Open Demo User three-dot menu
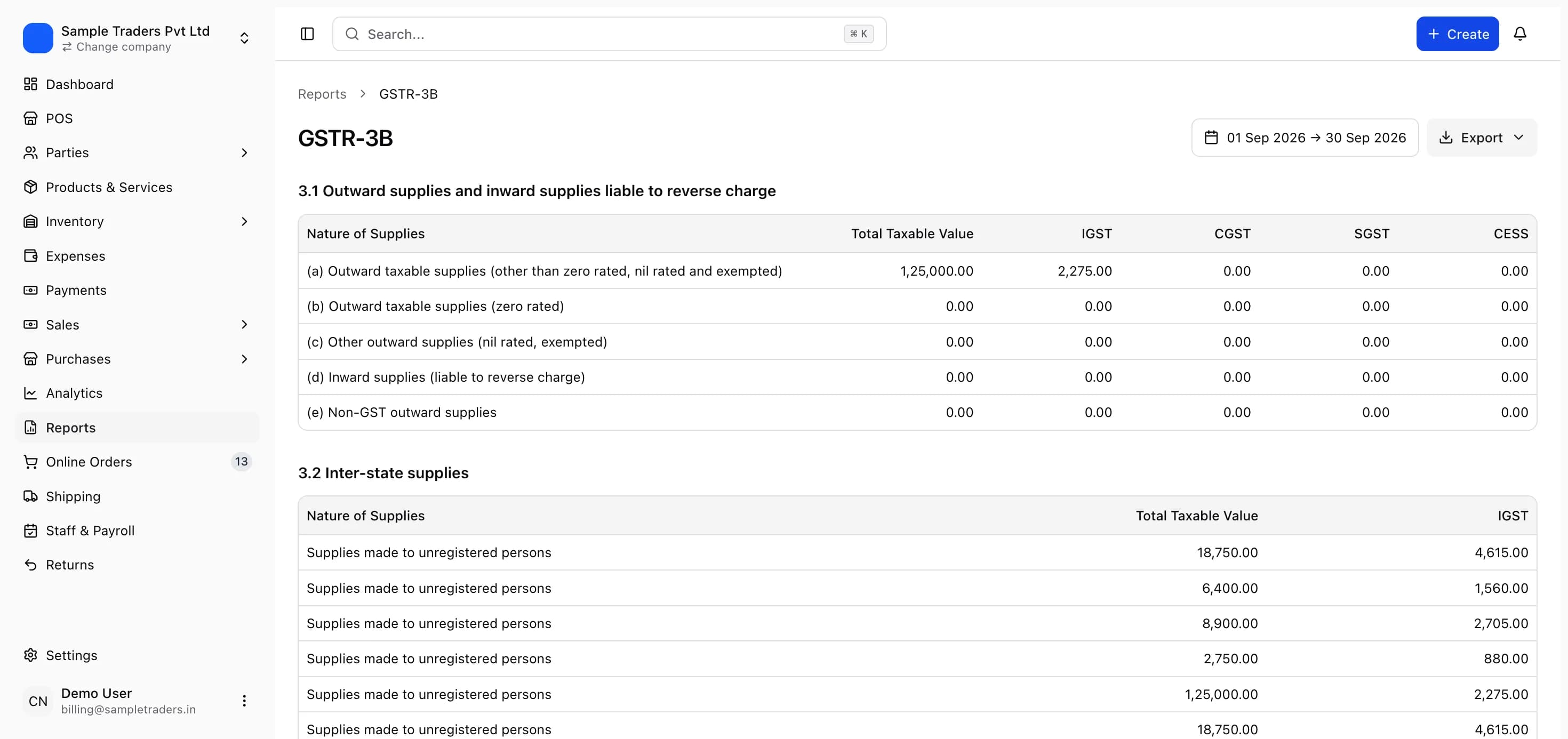Screen dimensions: 1568x739 [x=244, y=701]
